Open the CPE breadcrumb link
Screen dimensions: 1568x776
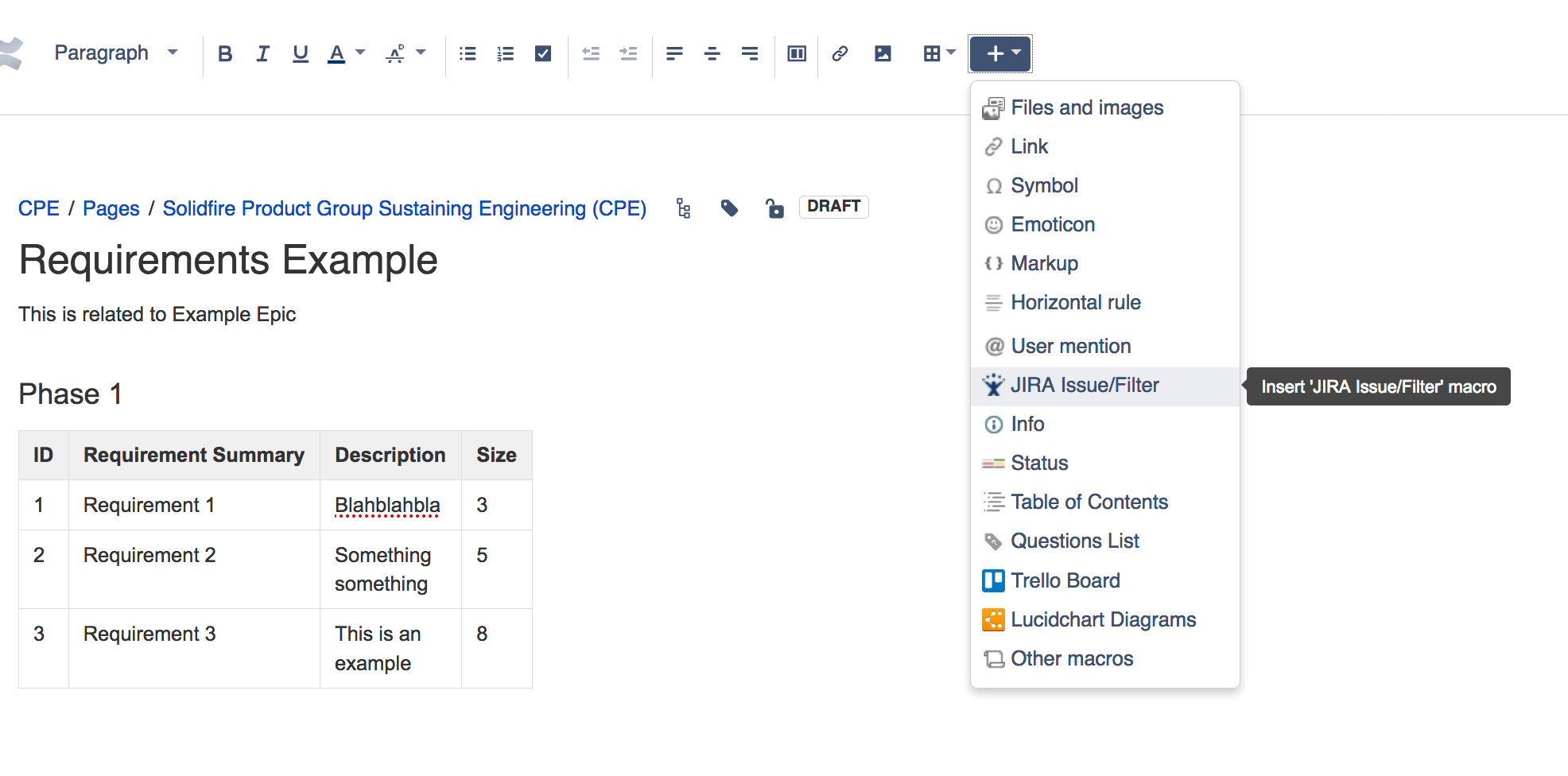coord(39,208)
